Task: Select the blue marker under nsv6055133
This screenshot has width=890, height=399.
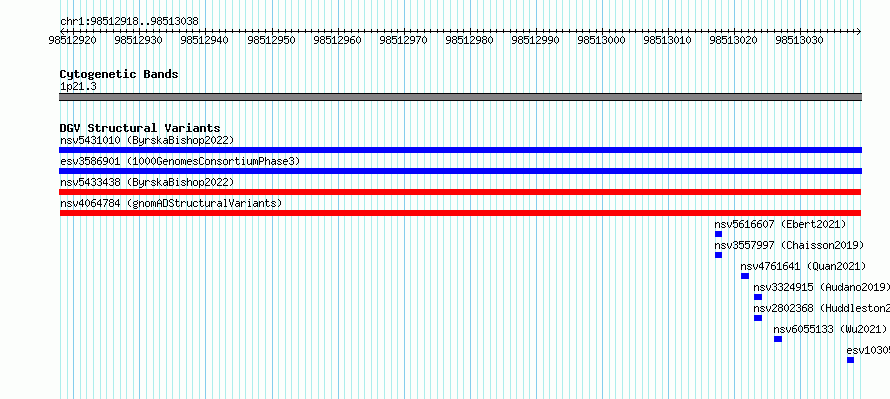Action: (x=778, y=339)
